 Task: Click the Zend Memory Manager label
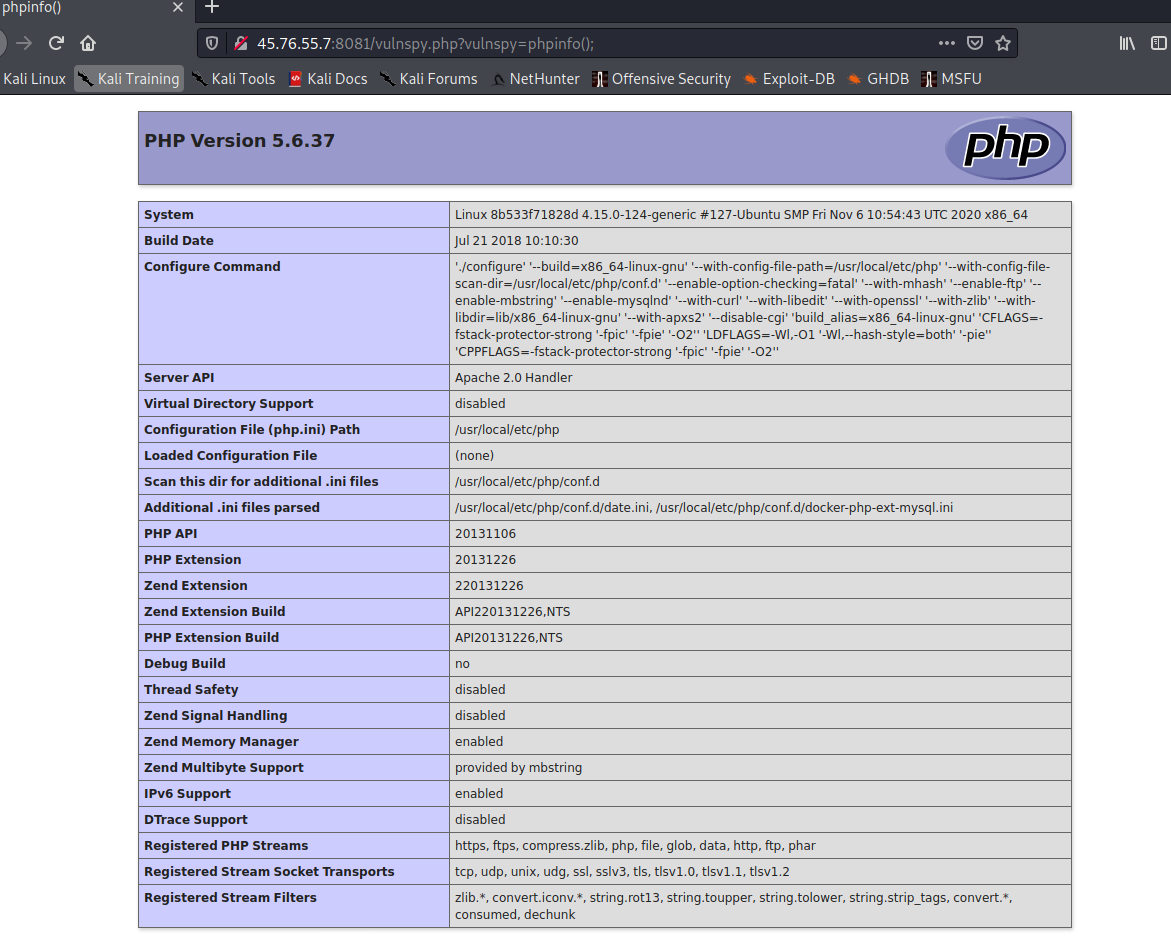click(221, 742)
